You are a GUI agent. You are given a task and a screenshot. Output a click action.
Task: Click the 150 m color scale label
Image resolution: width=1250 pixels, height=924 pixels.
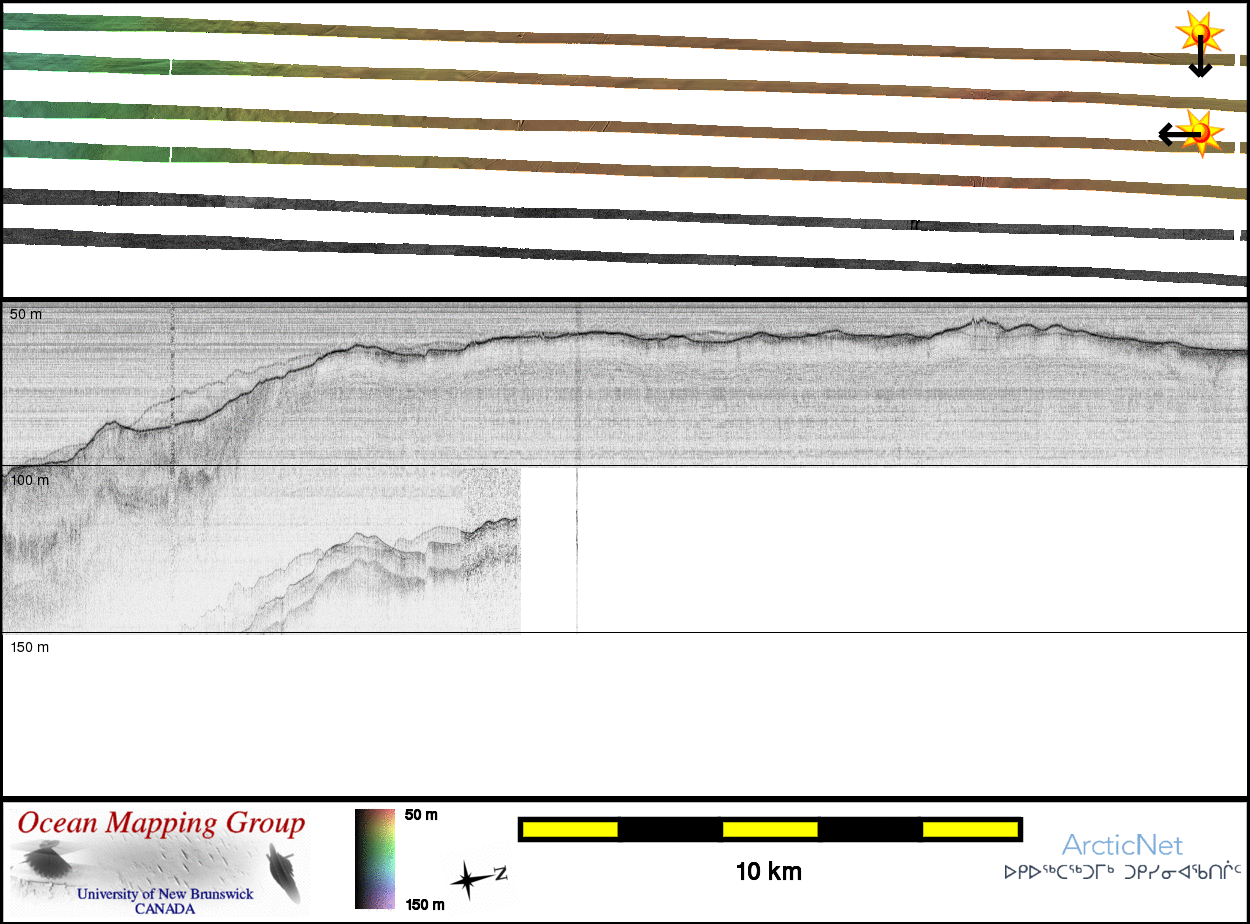pyautogui.click(x=424, y=905)
